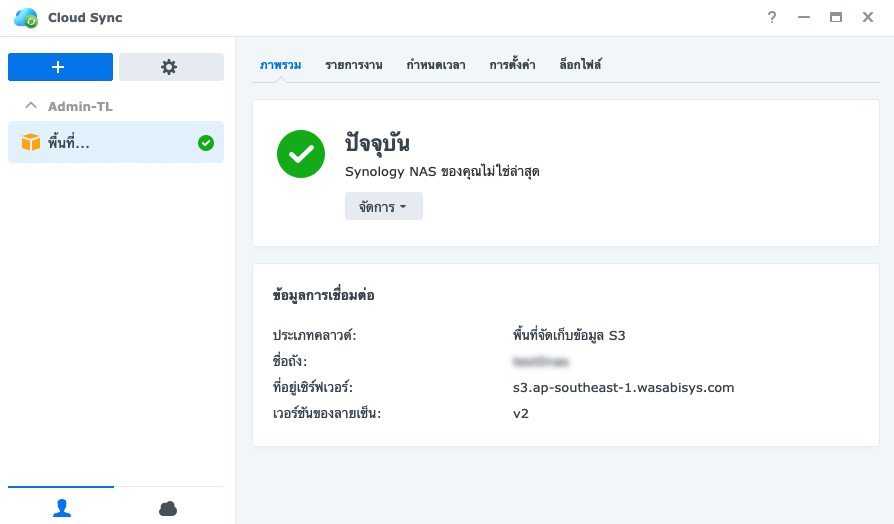Open the จัดการ dropdown menu
Image resolution: width=894 pixels, height=524 pixels.
(x=384, y=206)
